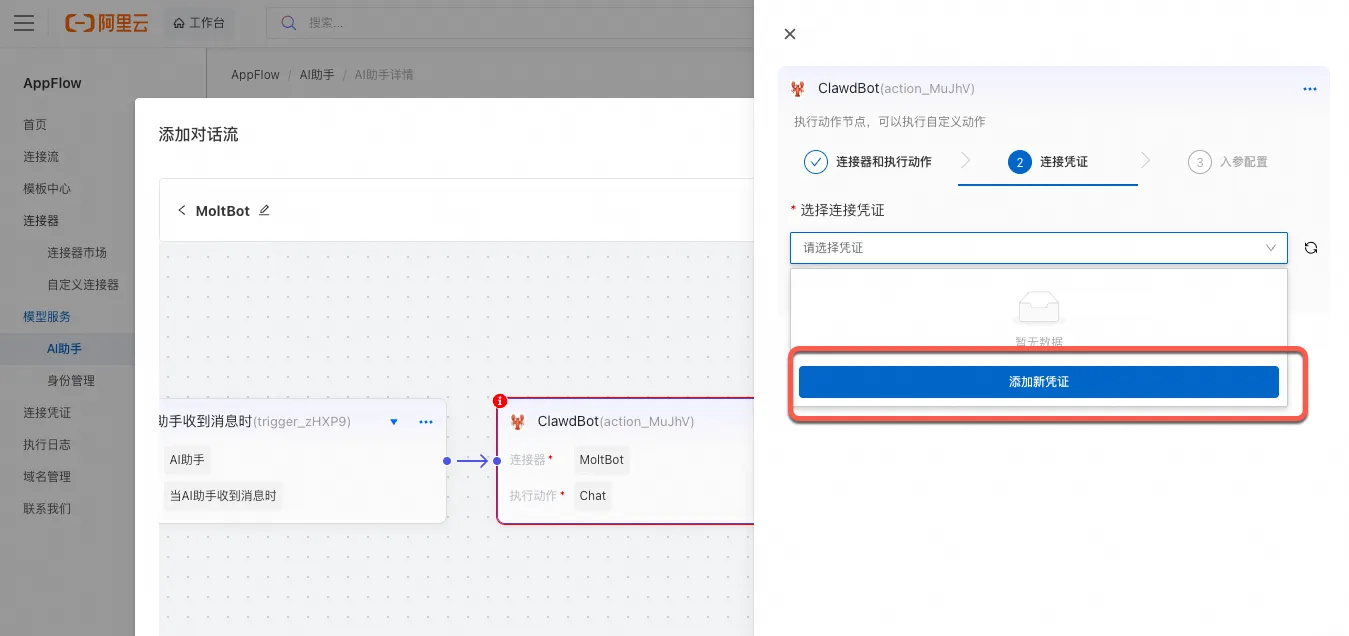This screenshot has height=636, width=1349.
Task: Open 身份管理 in the sidebar
Action: click(x=71, y=381)
